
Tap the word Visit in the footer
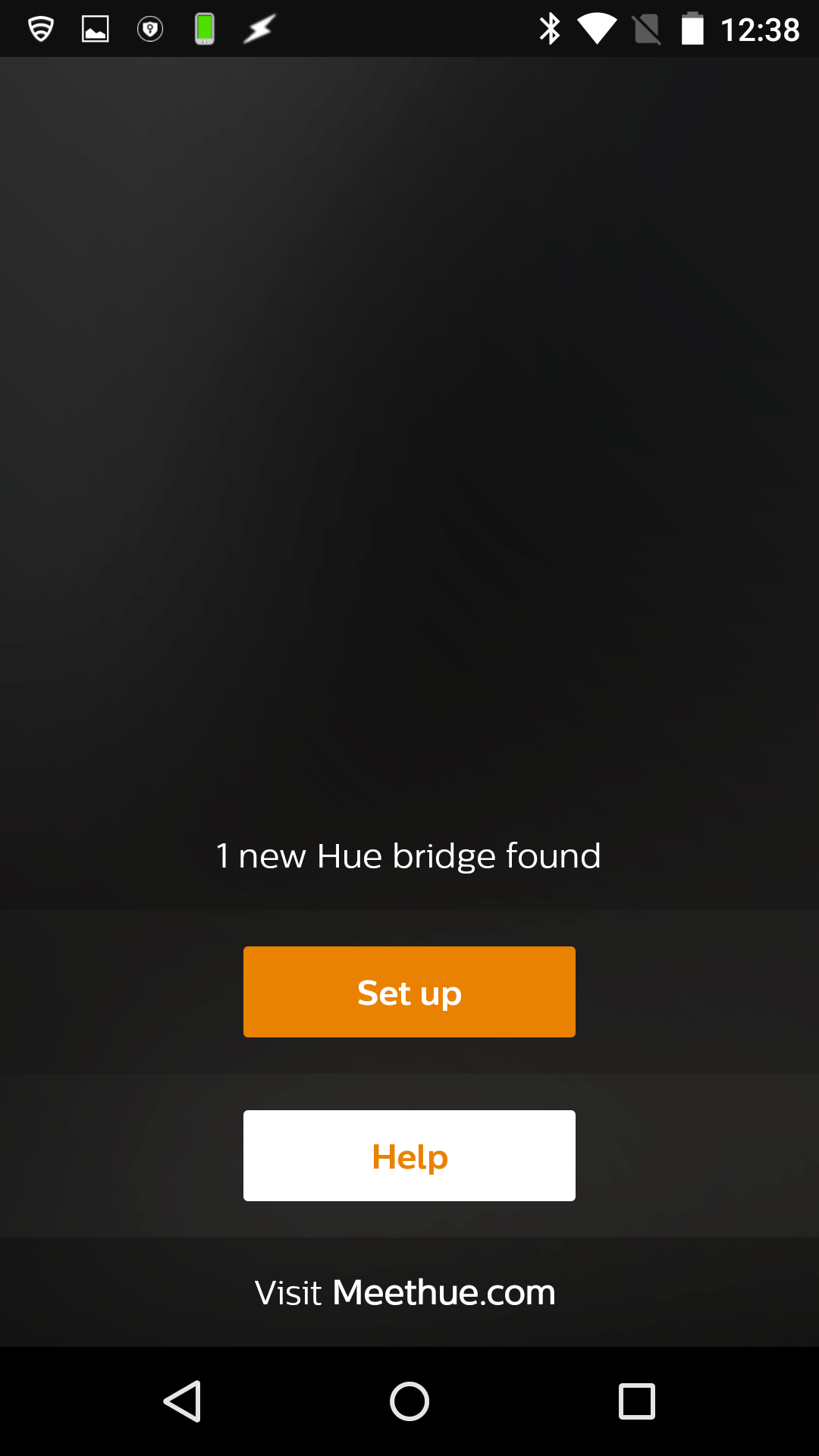(x=288, y=1293)
